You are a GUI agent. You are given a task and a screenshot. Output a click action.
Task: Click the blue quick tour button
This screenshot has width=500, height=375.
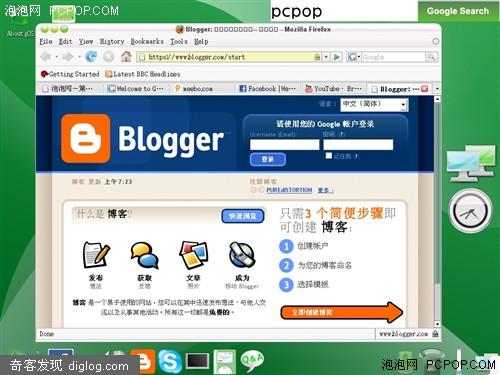243,216
